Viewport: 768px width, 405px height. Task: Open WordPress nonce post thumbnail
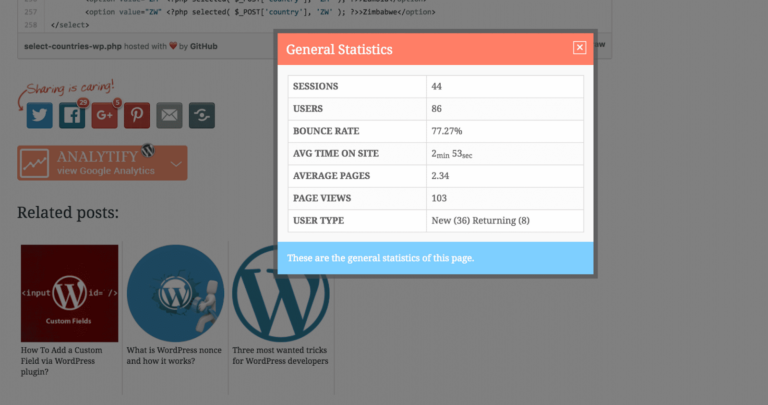[x=175, y=293]
